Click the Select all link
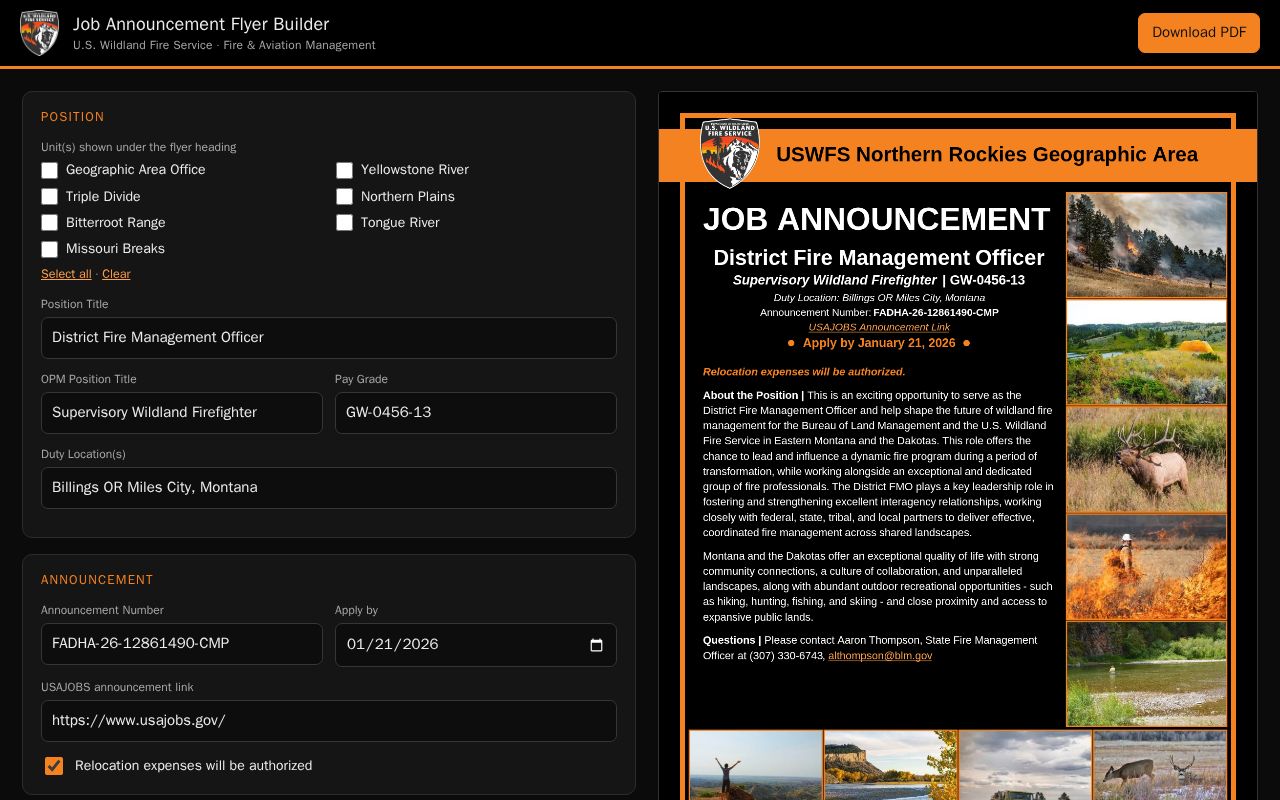Screen dimensions: 1280x800 66,274
